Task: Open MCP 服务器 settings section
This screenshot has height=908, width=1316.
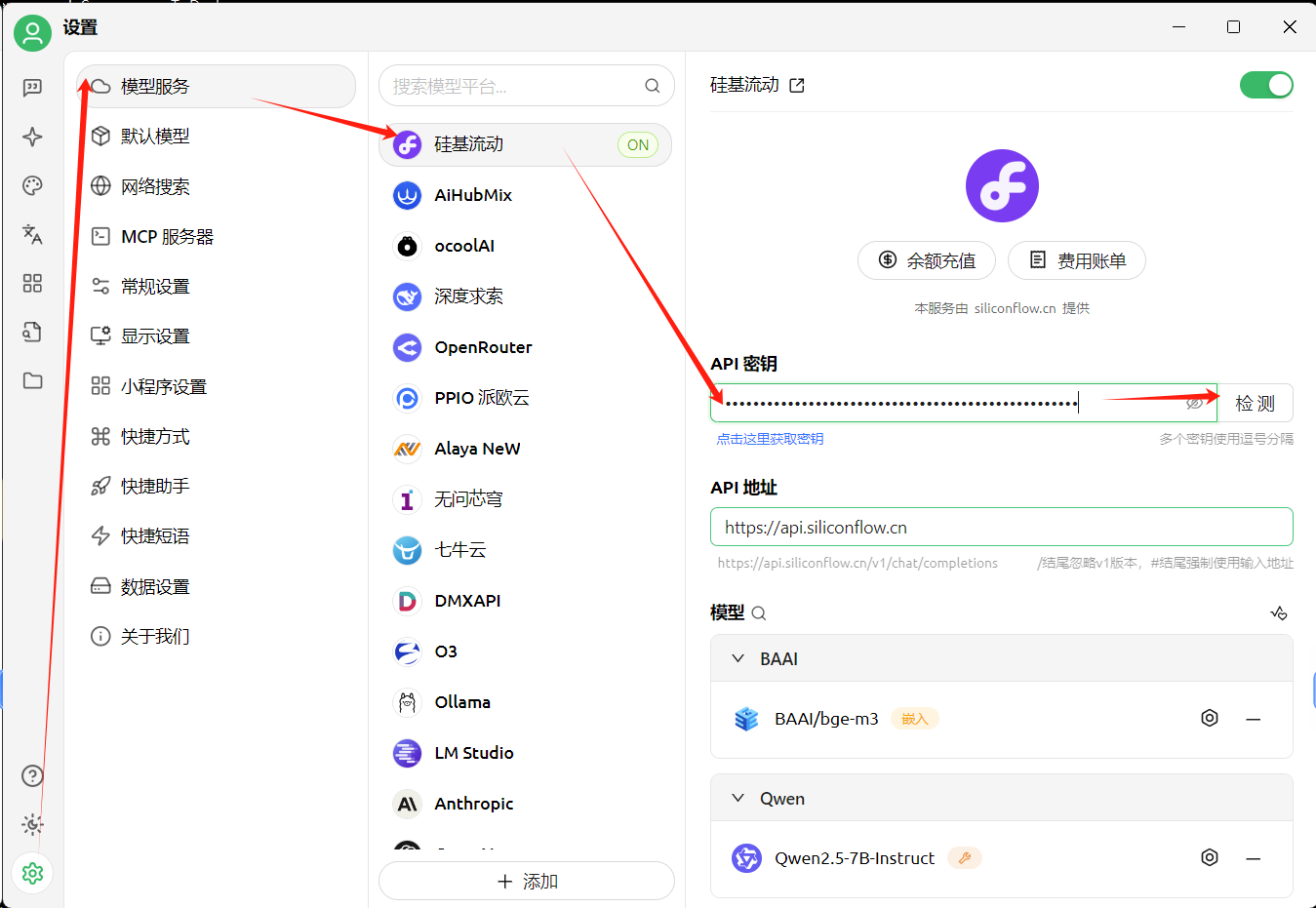Action: (x=216, y=236)
